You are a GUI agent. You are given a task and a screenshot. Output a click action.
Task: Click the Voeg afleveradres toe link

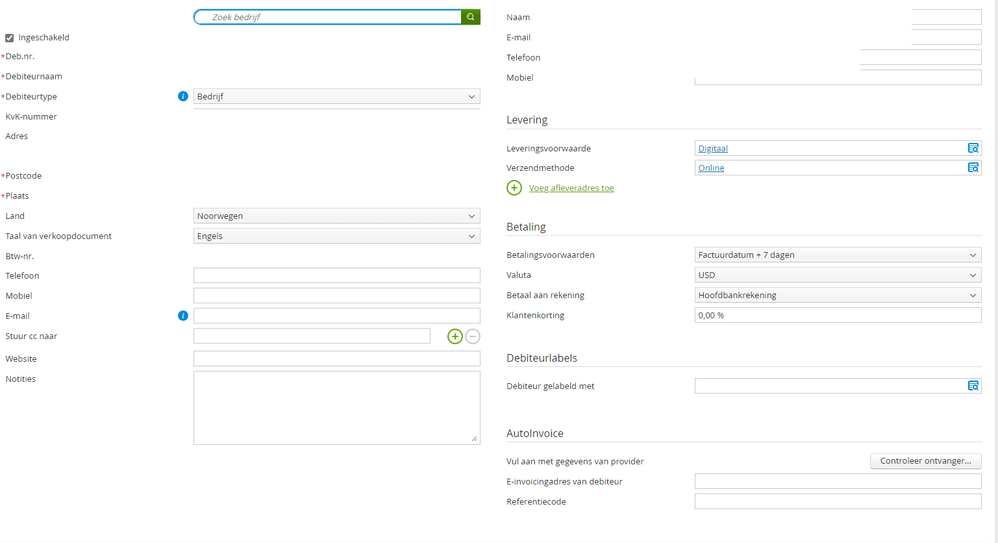pos(572,188)
